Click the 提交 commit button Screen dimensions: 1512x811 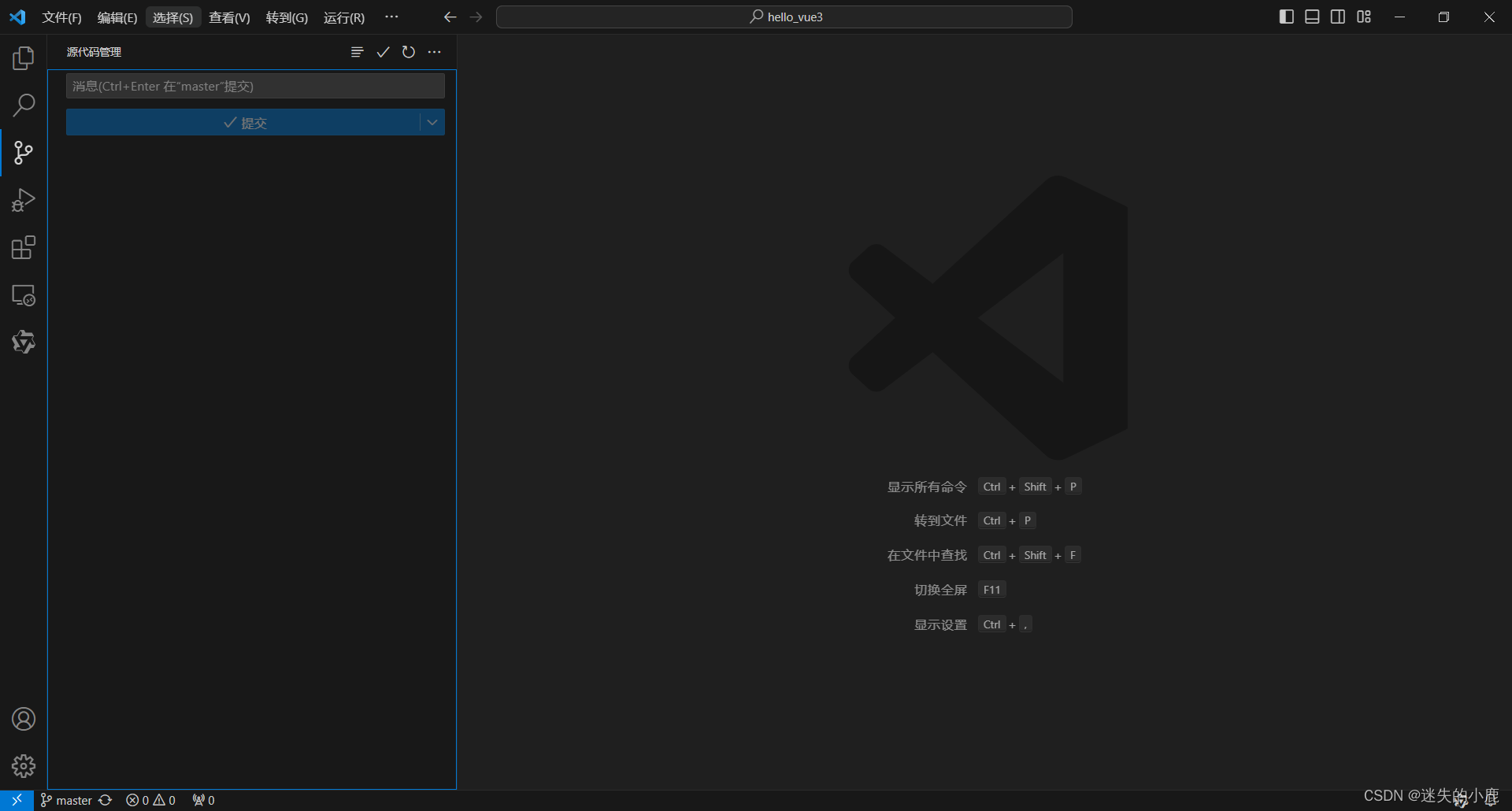point(243,122)
